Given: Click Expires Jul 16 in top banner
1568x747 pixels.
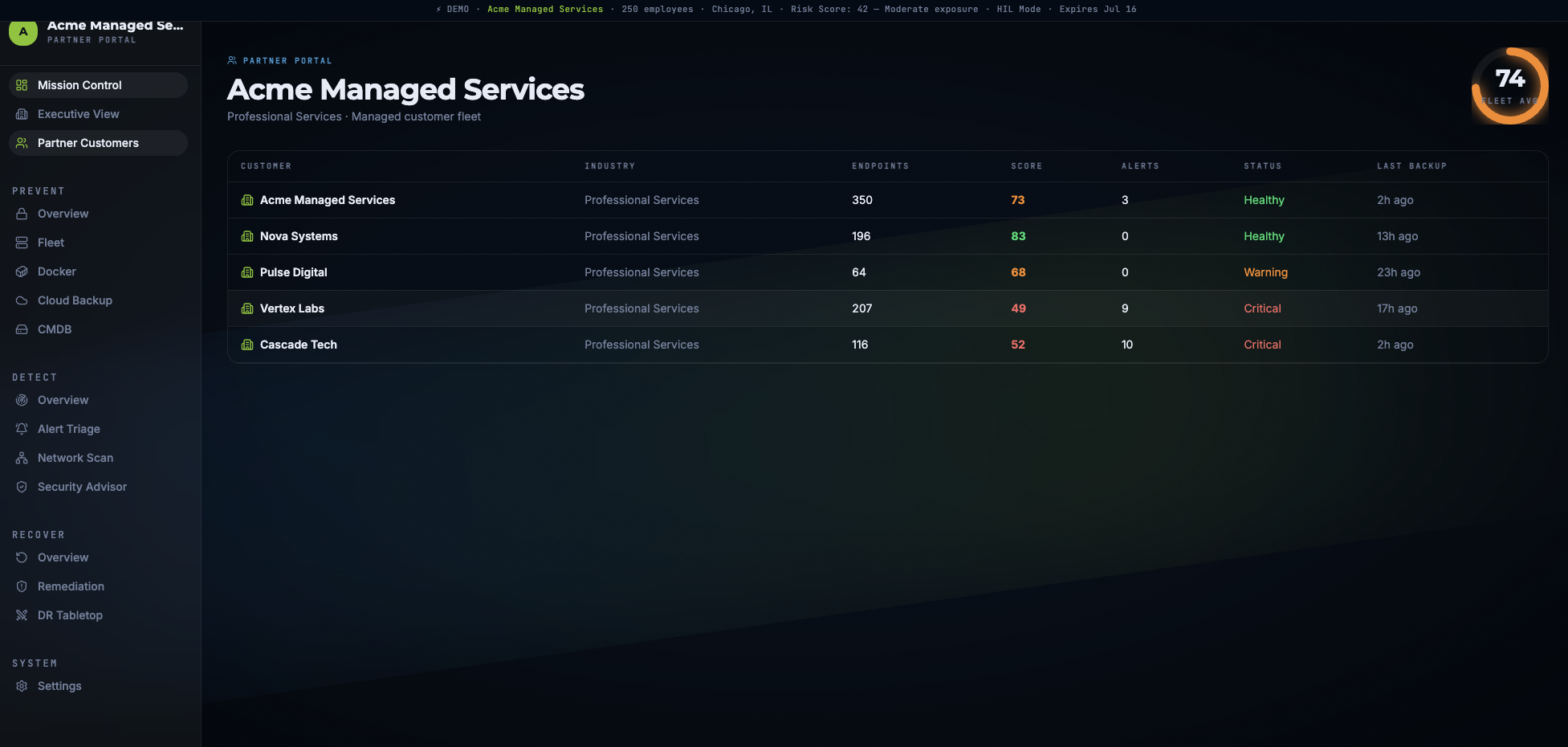Looking at the screenshot, I should click(x=1098, y=10).
